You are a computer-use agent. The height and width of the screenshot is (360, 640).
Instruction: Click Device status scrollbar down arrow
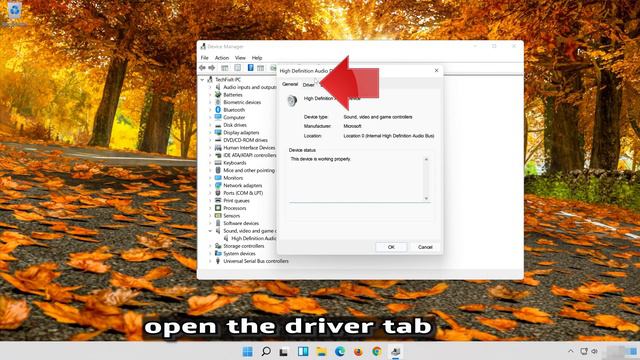click(426, 198)
